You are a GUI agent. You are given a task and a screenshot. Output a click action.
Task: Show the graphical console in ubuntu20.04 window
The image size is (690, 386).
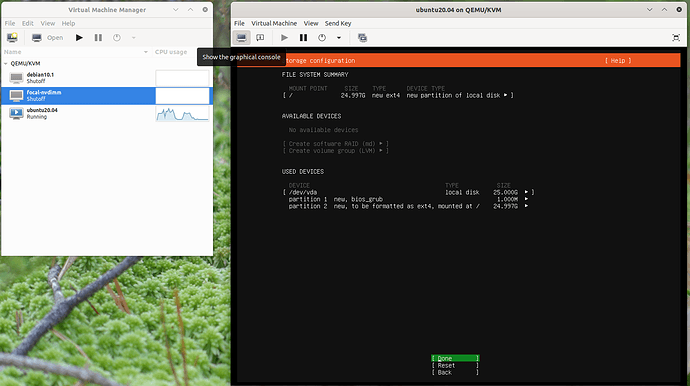242,37
